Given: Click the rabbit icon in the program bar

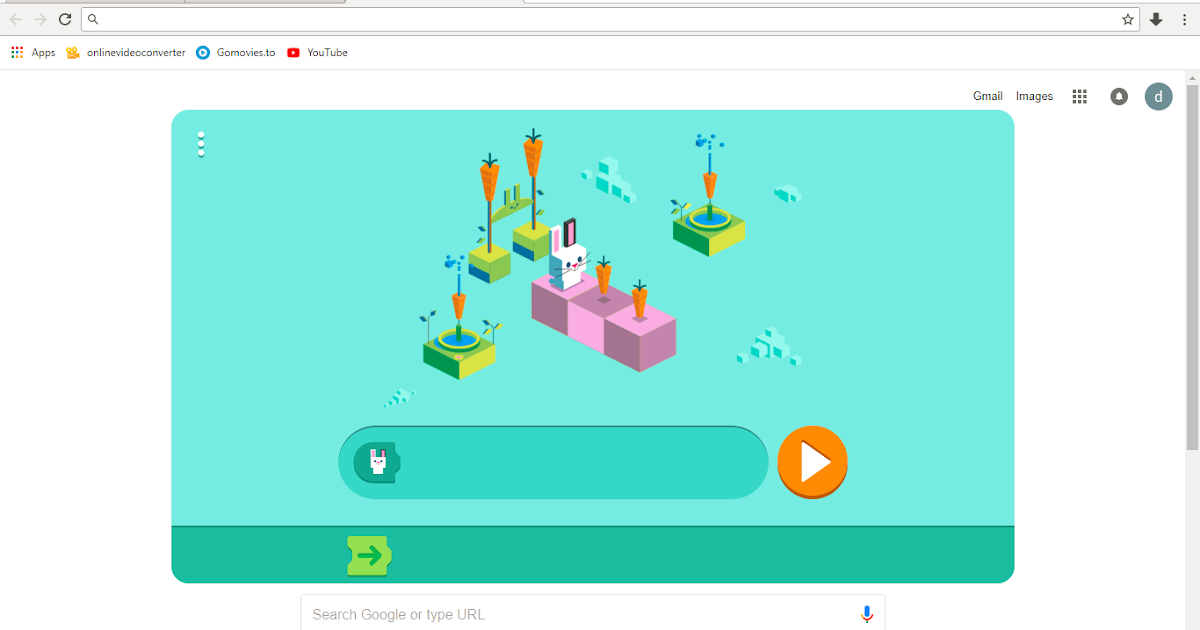Looking at the screenshot, I should coord(375,461).
